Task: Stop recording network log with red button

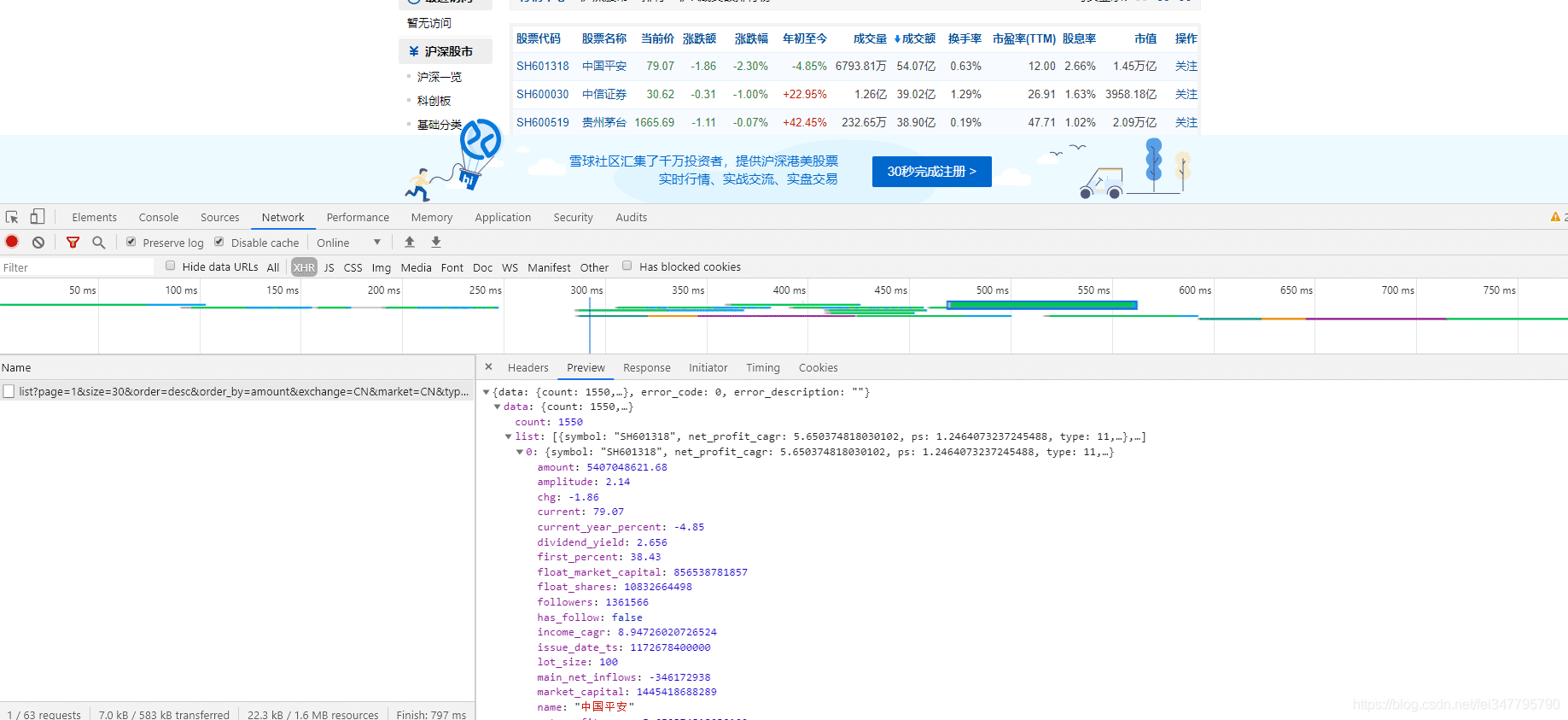Action: pos(12,243)
